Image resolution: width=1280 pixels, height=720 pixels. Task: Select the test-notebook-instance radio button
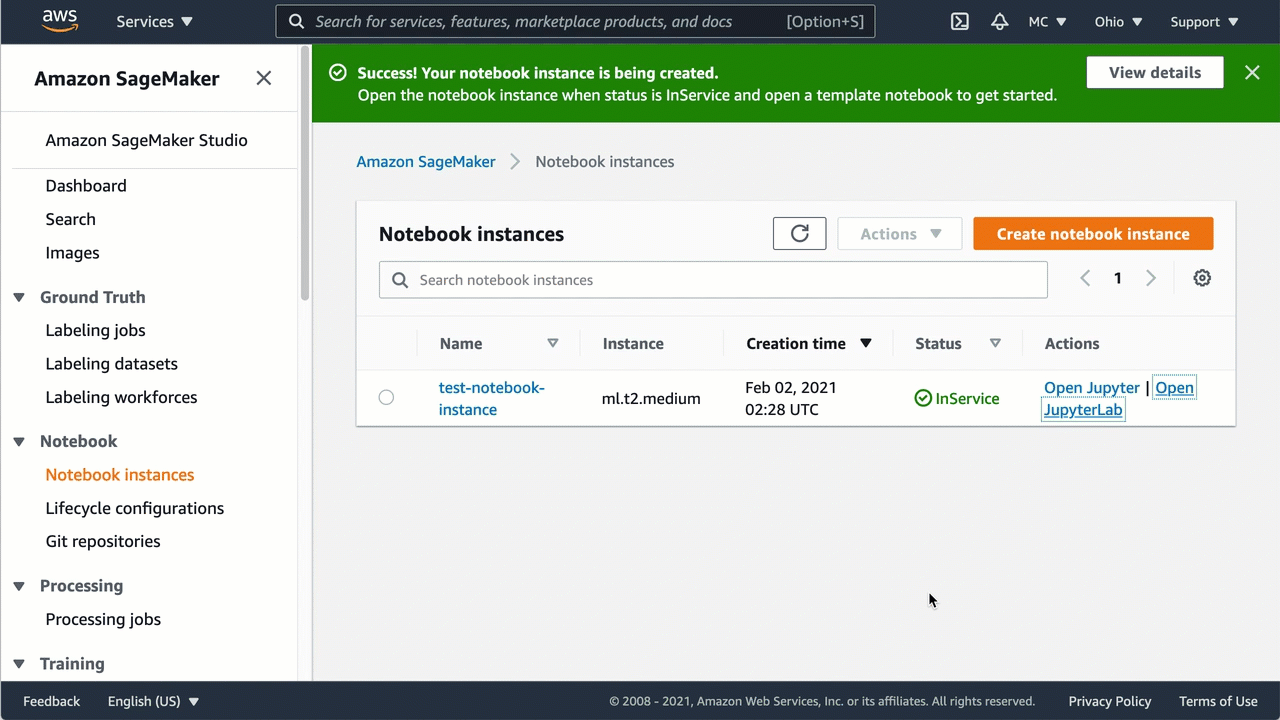386,397
